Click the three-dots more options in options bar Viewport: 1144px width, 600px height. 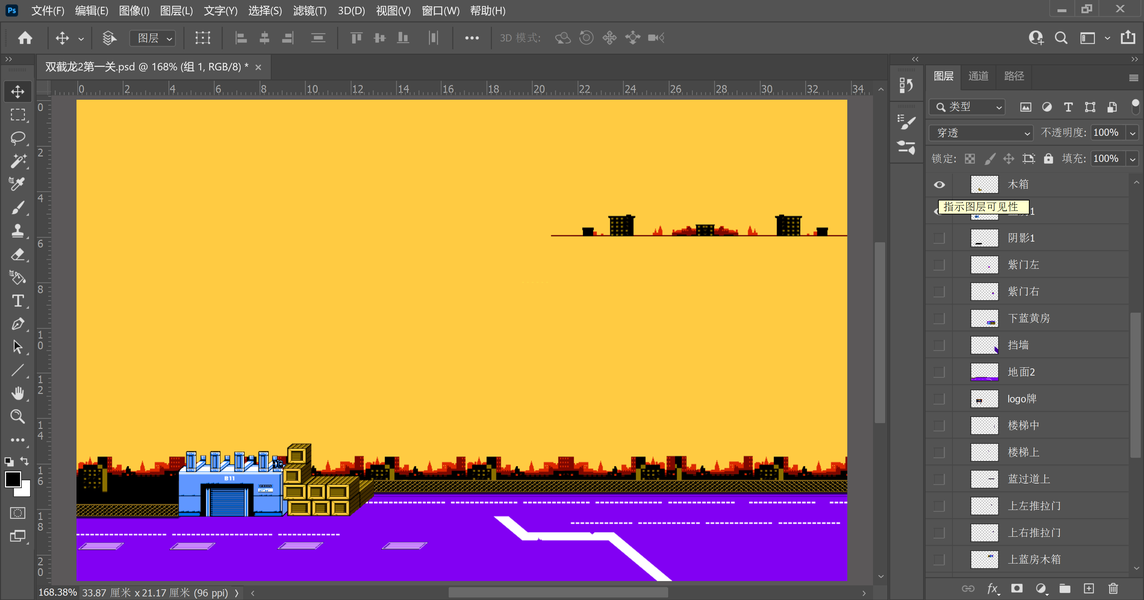[x=472, y=38]
